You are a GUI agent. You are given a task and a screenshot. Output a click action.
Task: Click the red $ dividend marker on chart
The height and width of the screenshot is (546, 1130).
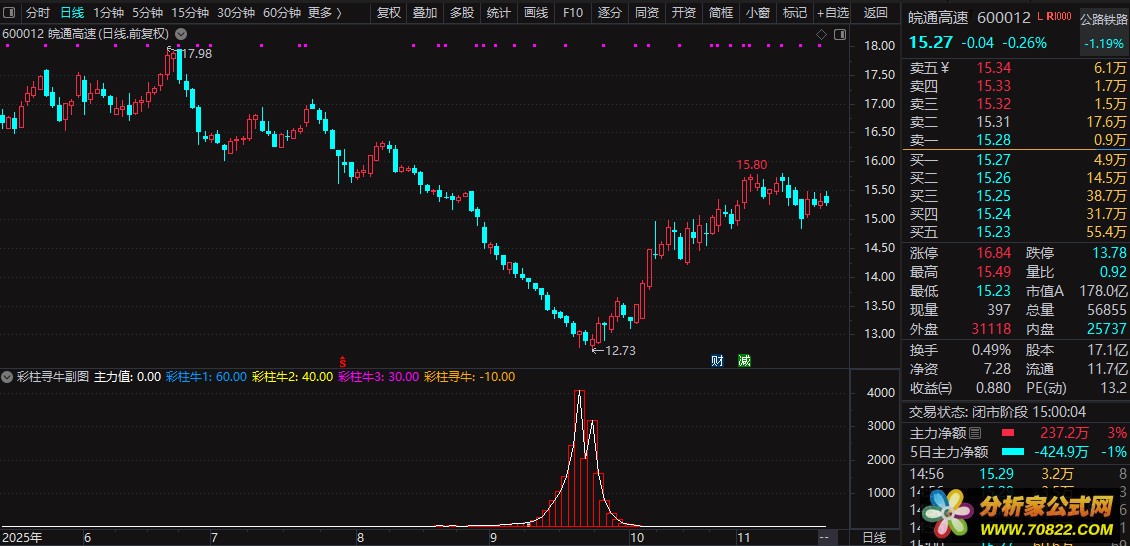343,361
